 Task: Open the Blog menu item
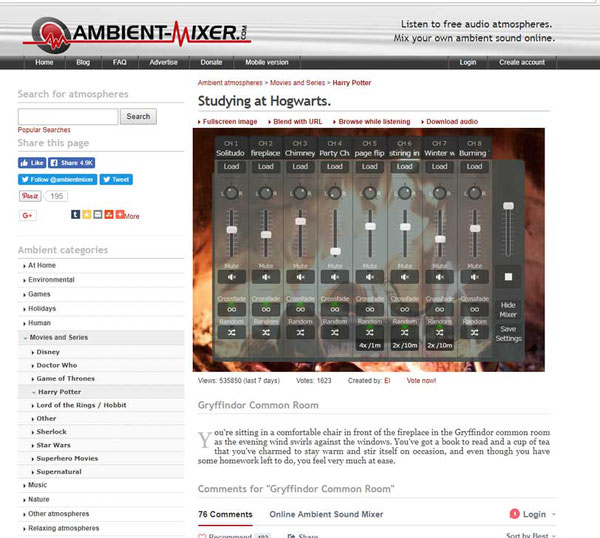(83, 62)
